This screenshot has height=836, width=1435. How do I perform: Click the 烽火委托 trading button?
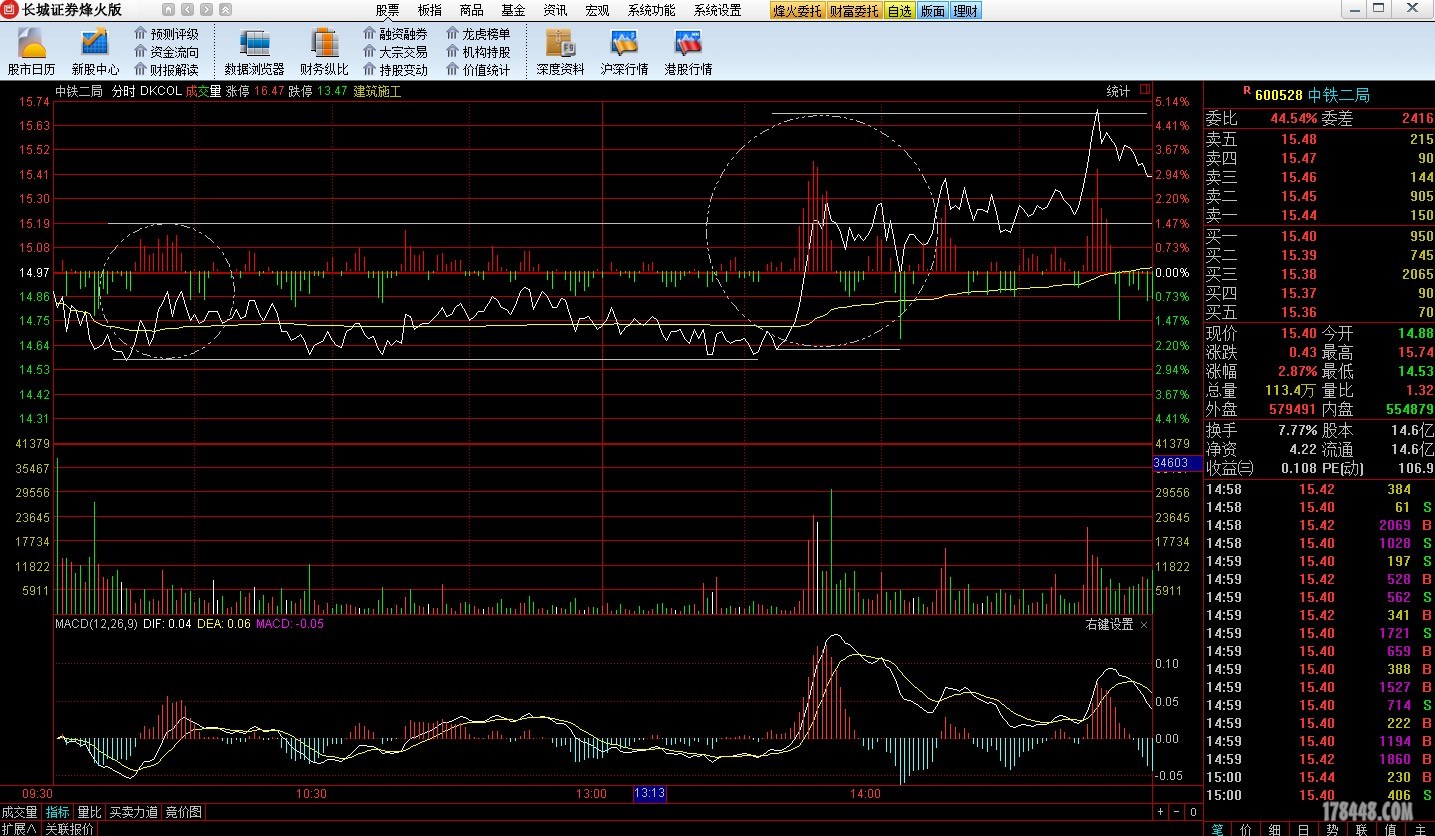tap(797, 11)
